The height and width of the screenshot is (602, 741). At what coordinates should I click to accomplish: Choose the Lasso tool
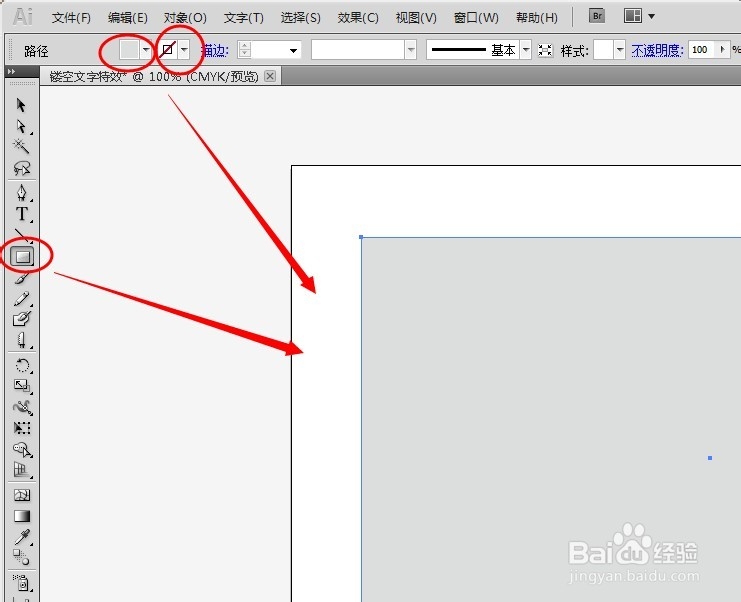coord(22,168)
